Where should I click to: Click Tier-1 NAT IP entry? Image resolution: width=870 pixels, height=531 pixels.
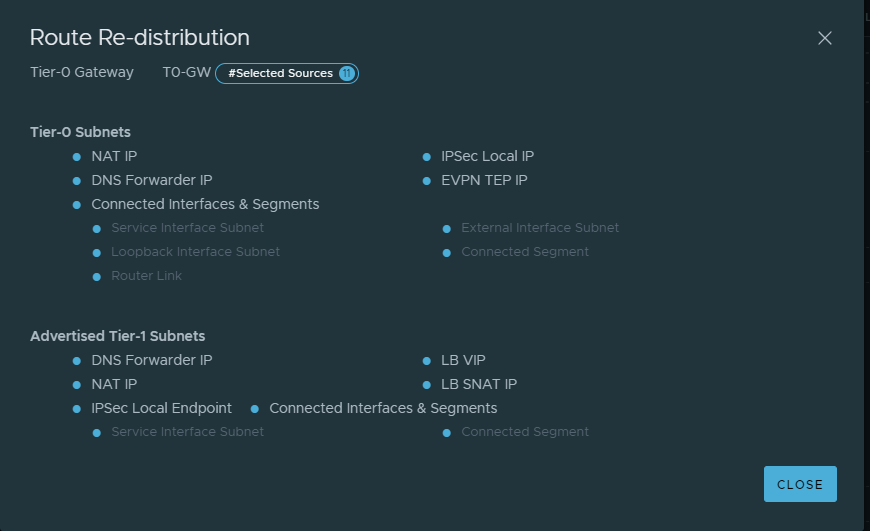[x=114, y=384]
